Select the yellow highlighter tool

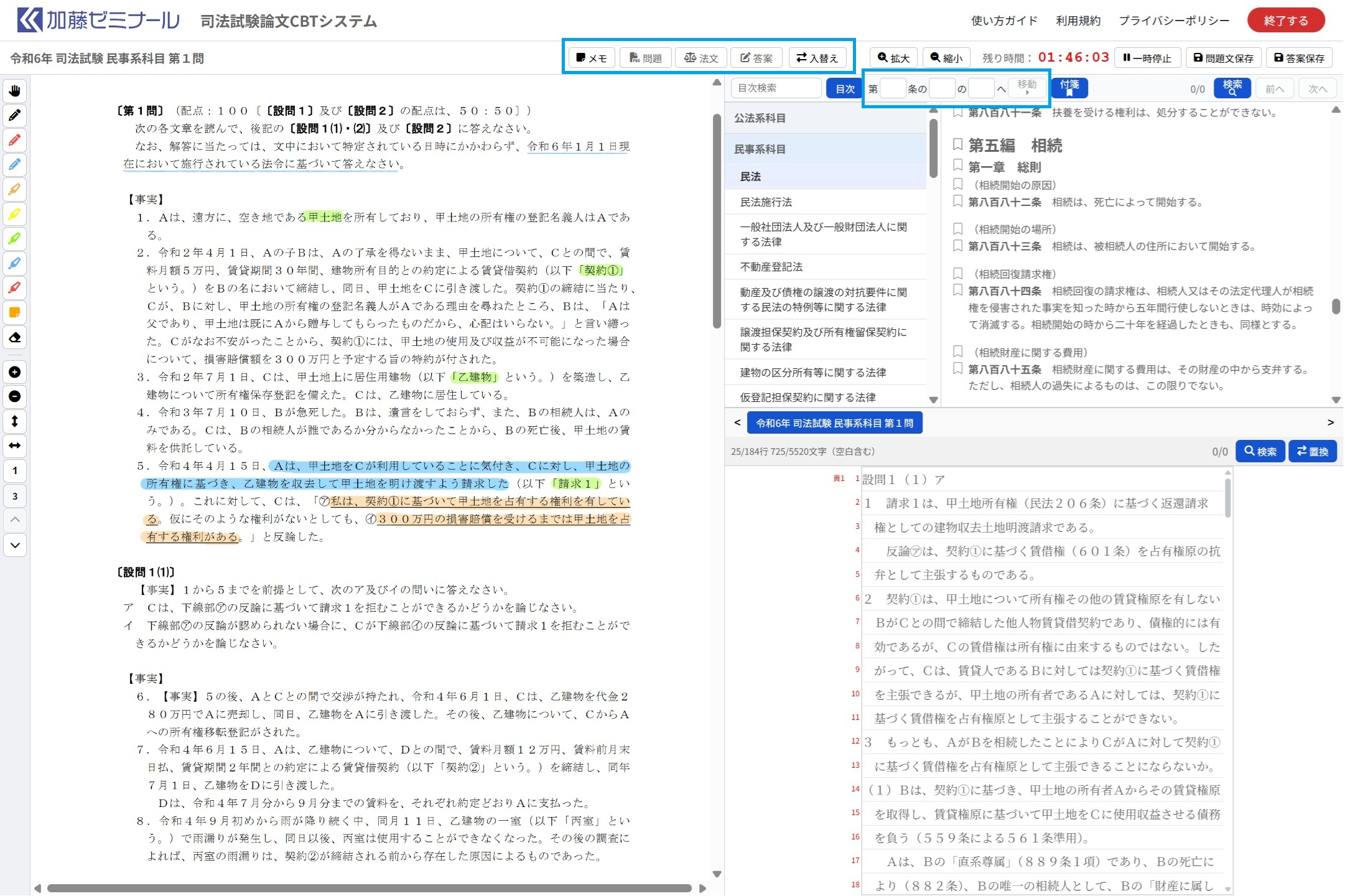pos(15,215)
